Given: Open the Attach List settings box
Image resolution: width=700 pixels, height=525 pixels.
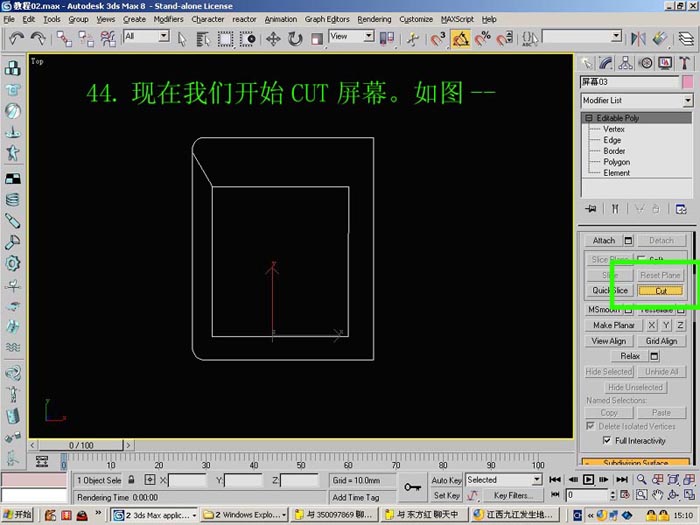Looking at the screenshot, I should click(629, 241).
